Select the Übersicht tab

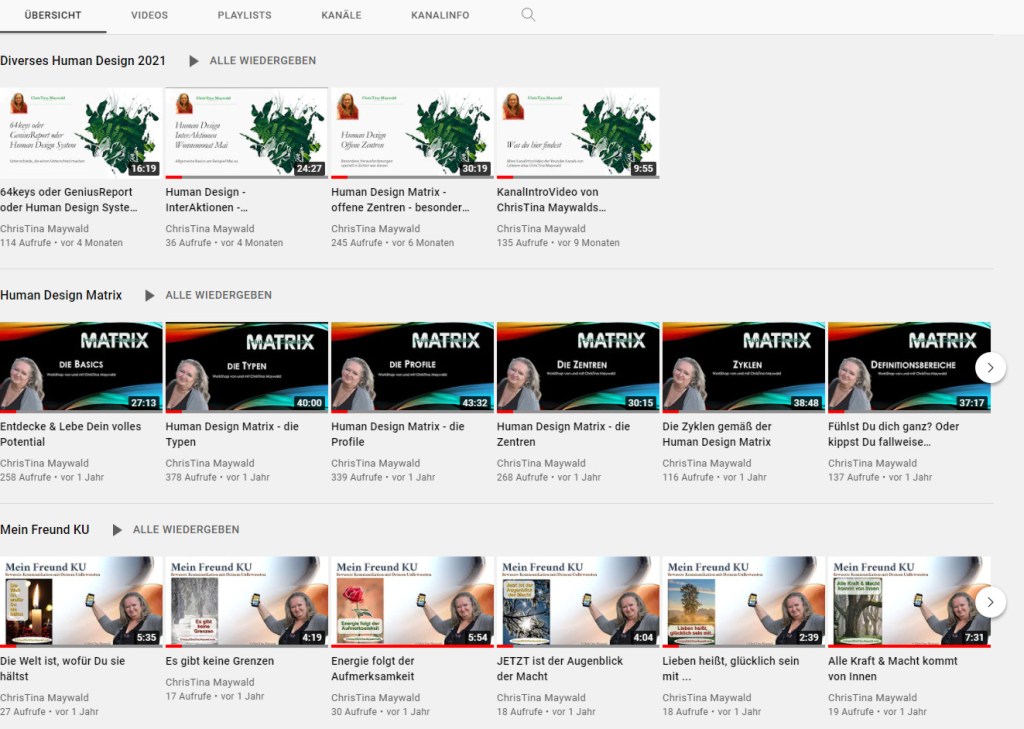53,16
